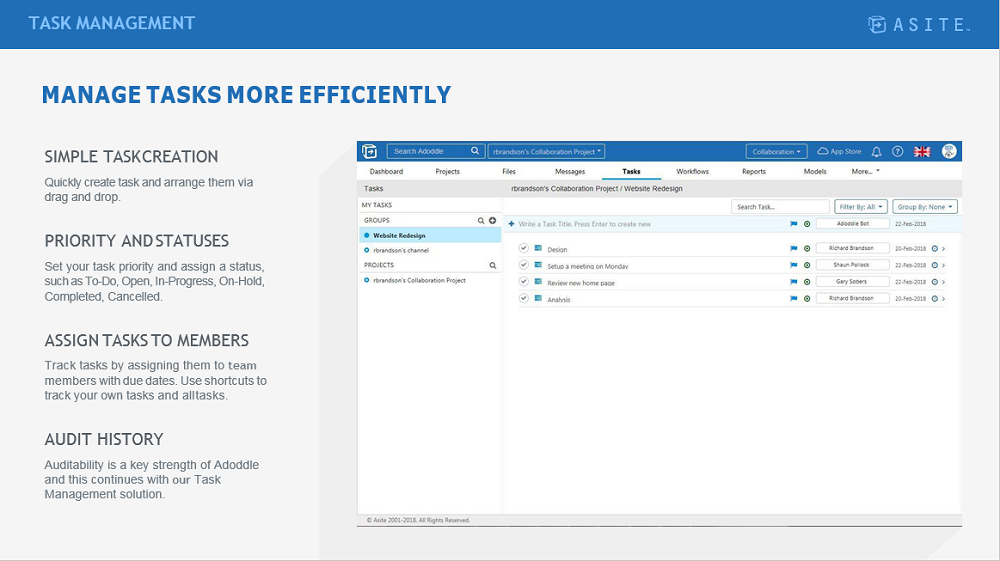Click the MY TASKS shortcut
Screen dimensions: 1000x561
(377, 205)
